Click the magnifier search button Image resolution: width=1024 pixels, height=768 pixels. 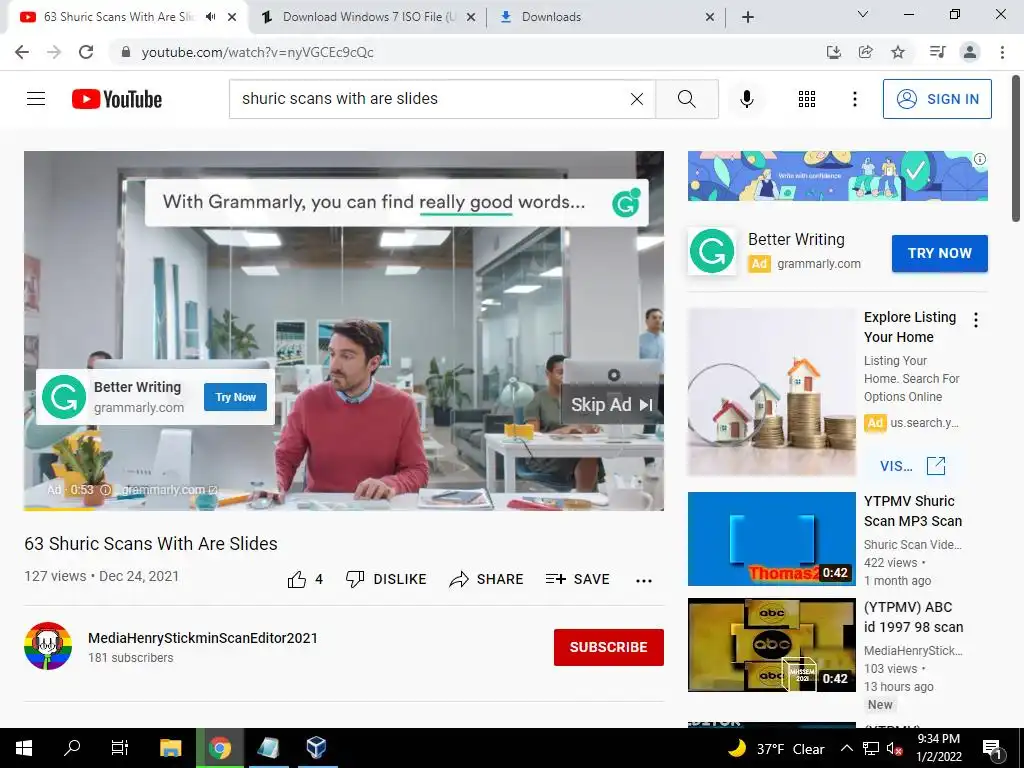coord(686,99)
